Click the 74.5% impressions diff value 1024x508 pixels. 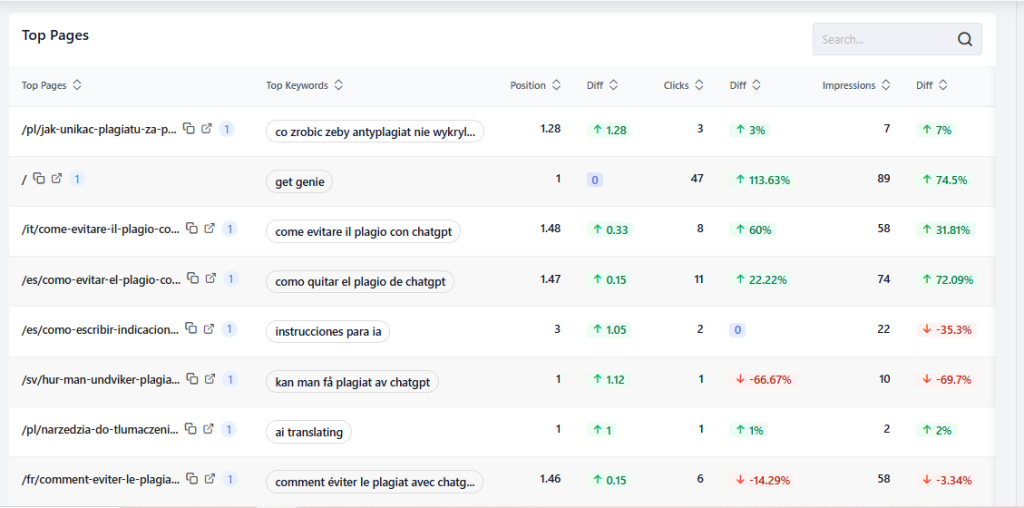[x=944, y=180]
